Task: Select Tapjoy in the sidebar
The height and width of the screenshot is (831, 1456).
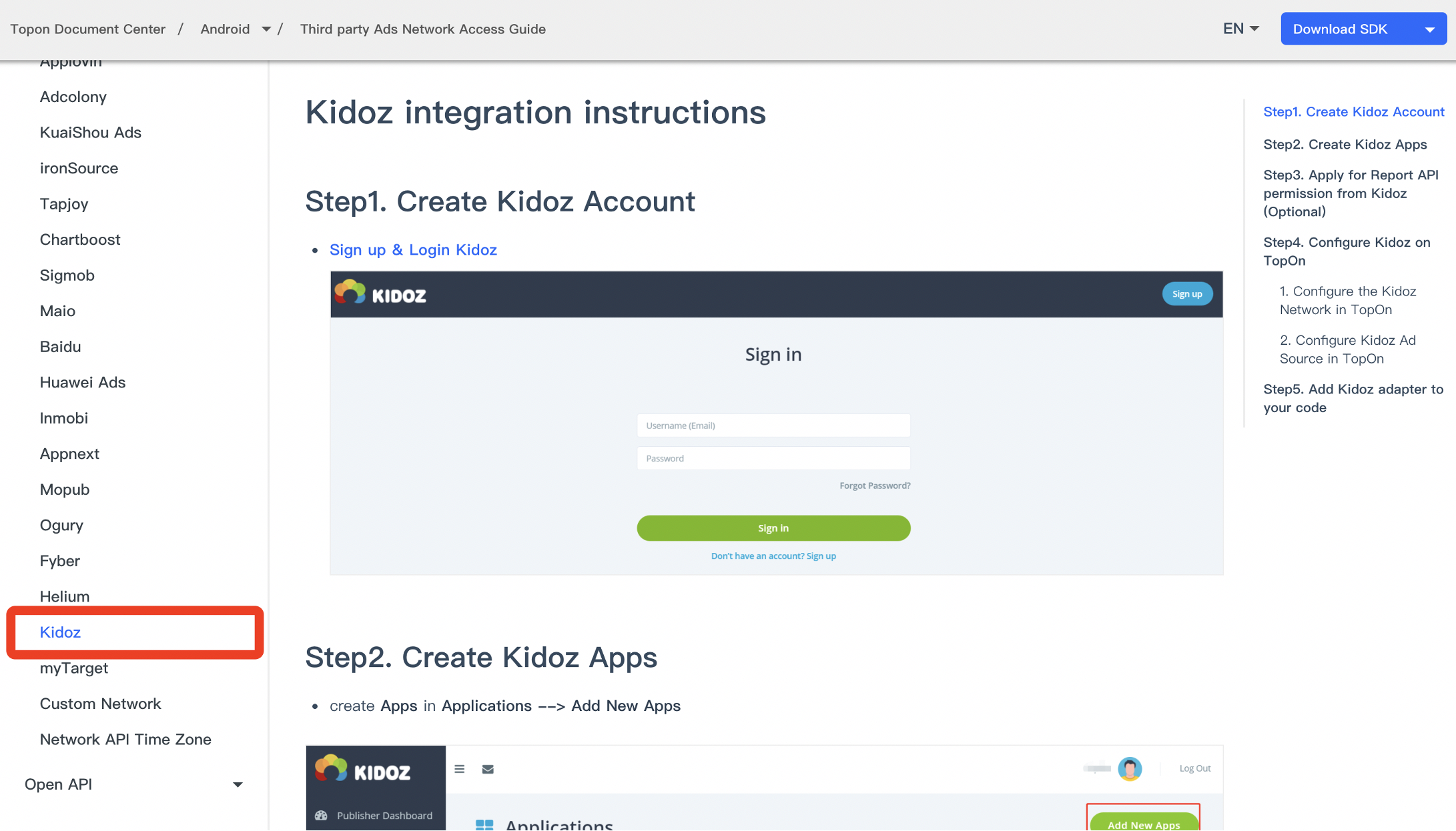Action: (x=64, y=204)
